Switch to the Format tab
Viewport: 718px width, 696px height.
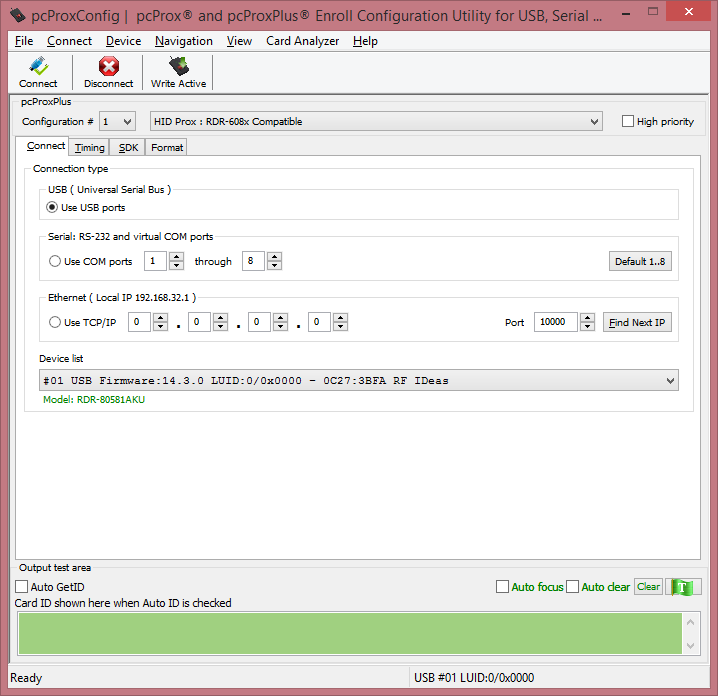tap(167, 147)
